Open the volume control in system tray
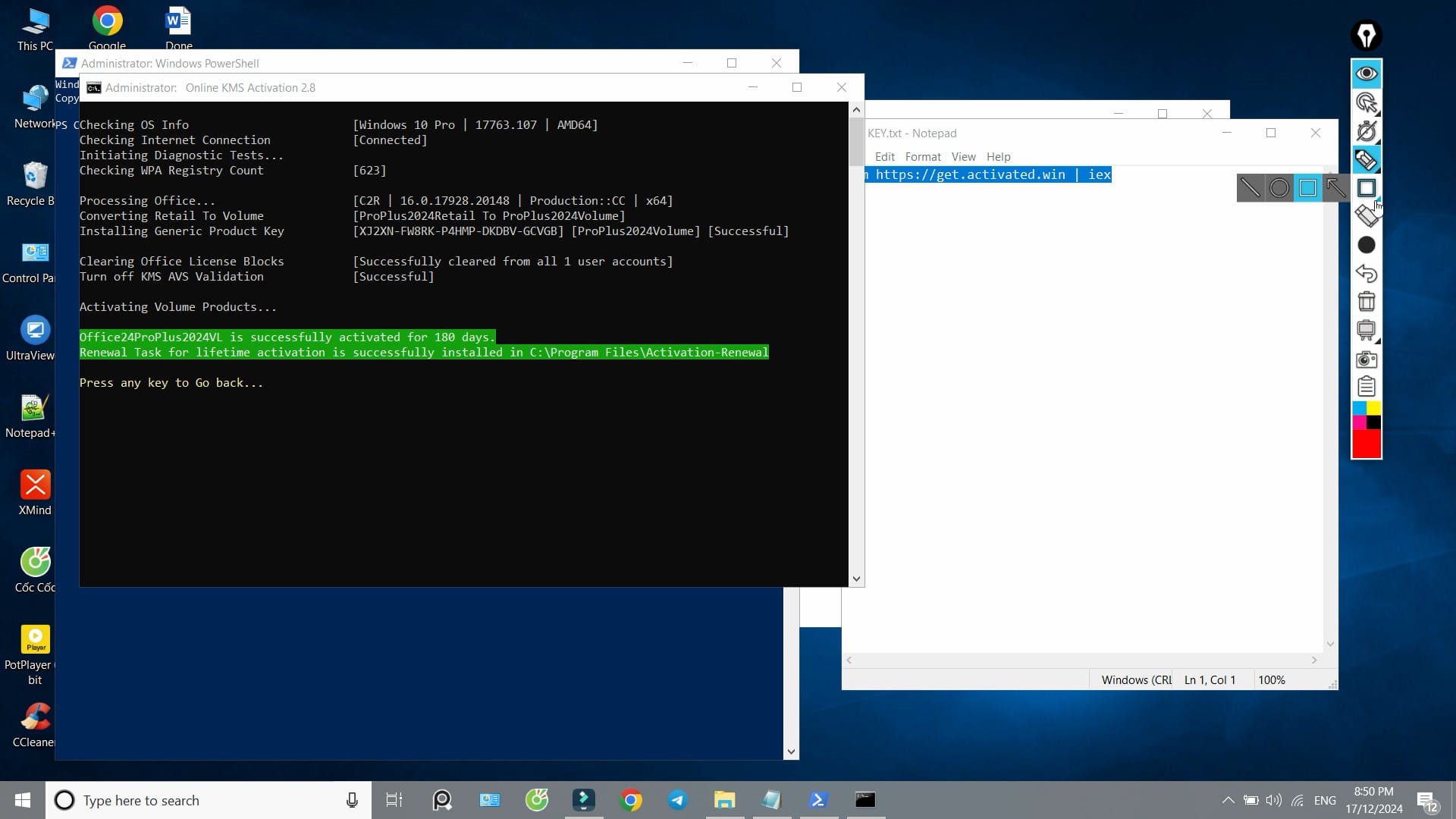 pos(1274,800)
